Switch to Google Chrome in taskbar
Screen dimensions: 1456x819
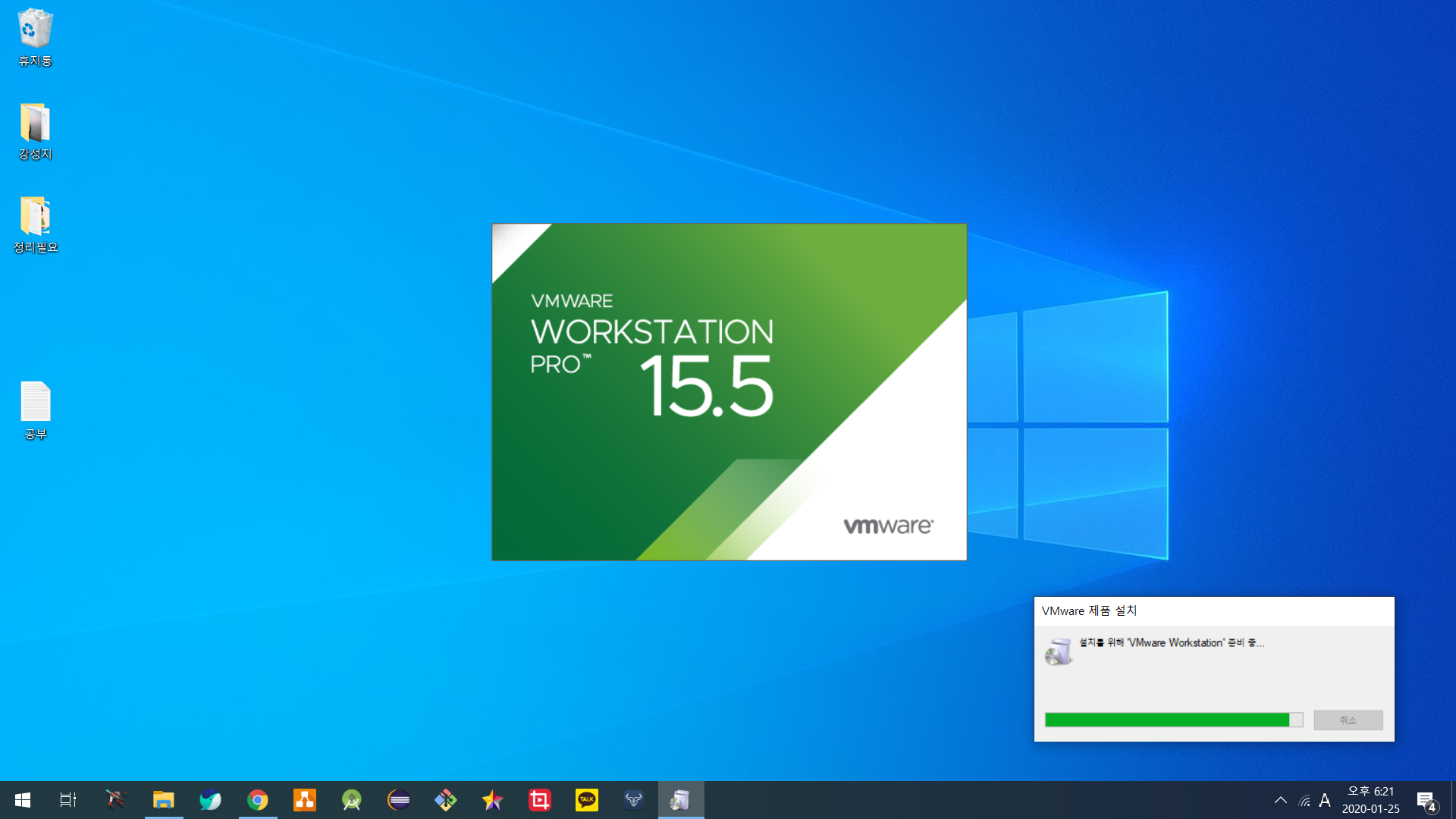coord(258,800)
